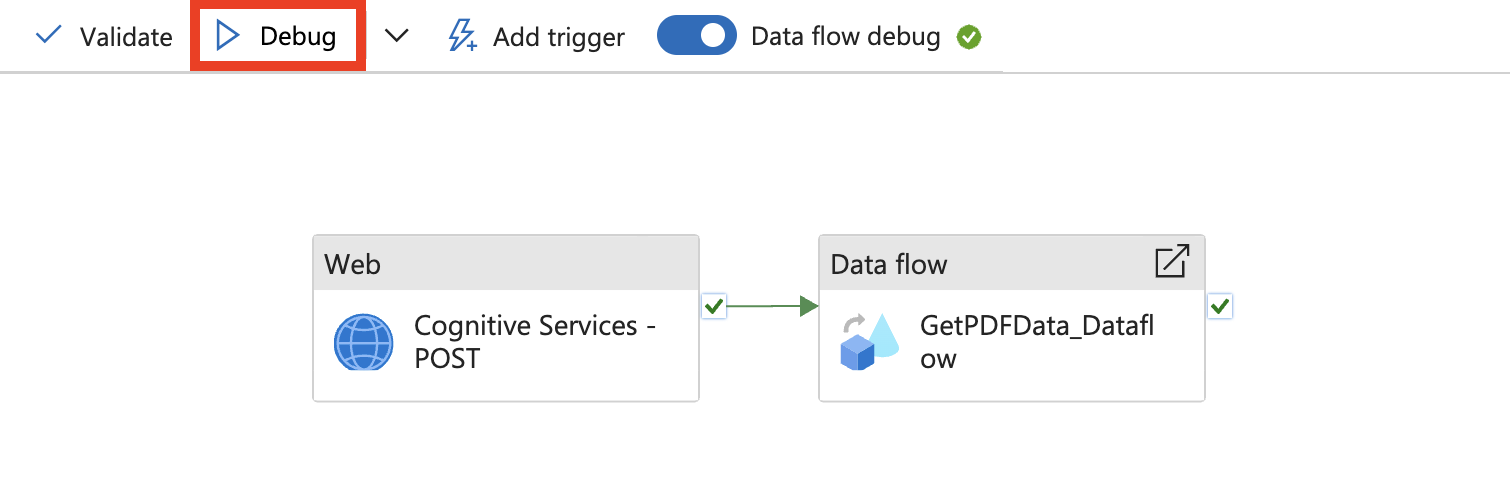Expand the Debug options dropdown chevron
Image resolution: width=1510 pixels, height=488 pixels.
397,36
